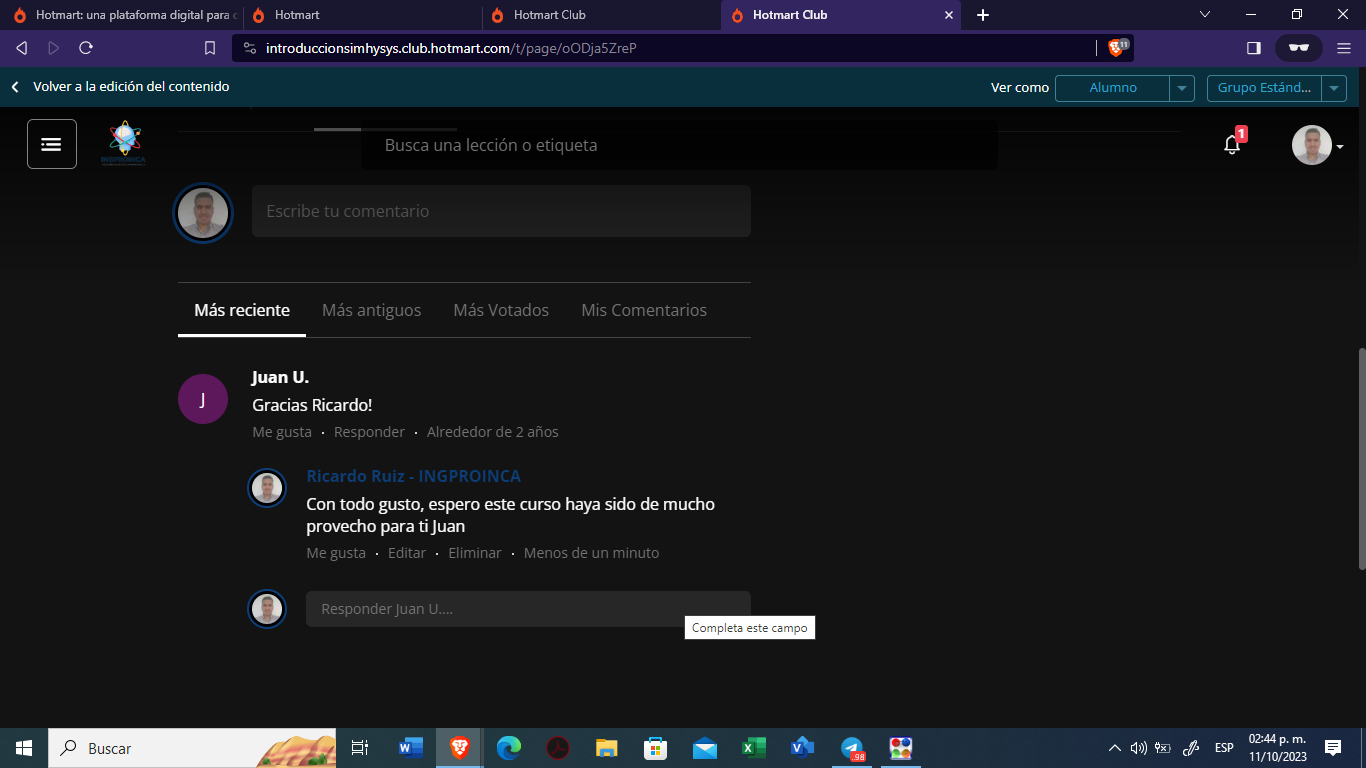Click the Brave Shields icon in address bar
Screen dimensions: 1366x768
coord(1117,48)
